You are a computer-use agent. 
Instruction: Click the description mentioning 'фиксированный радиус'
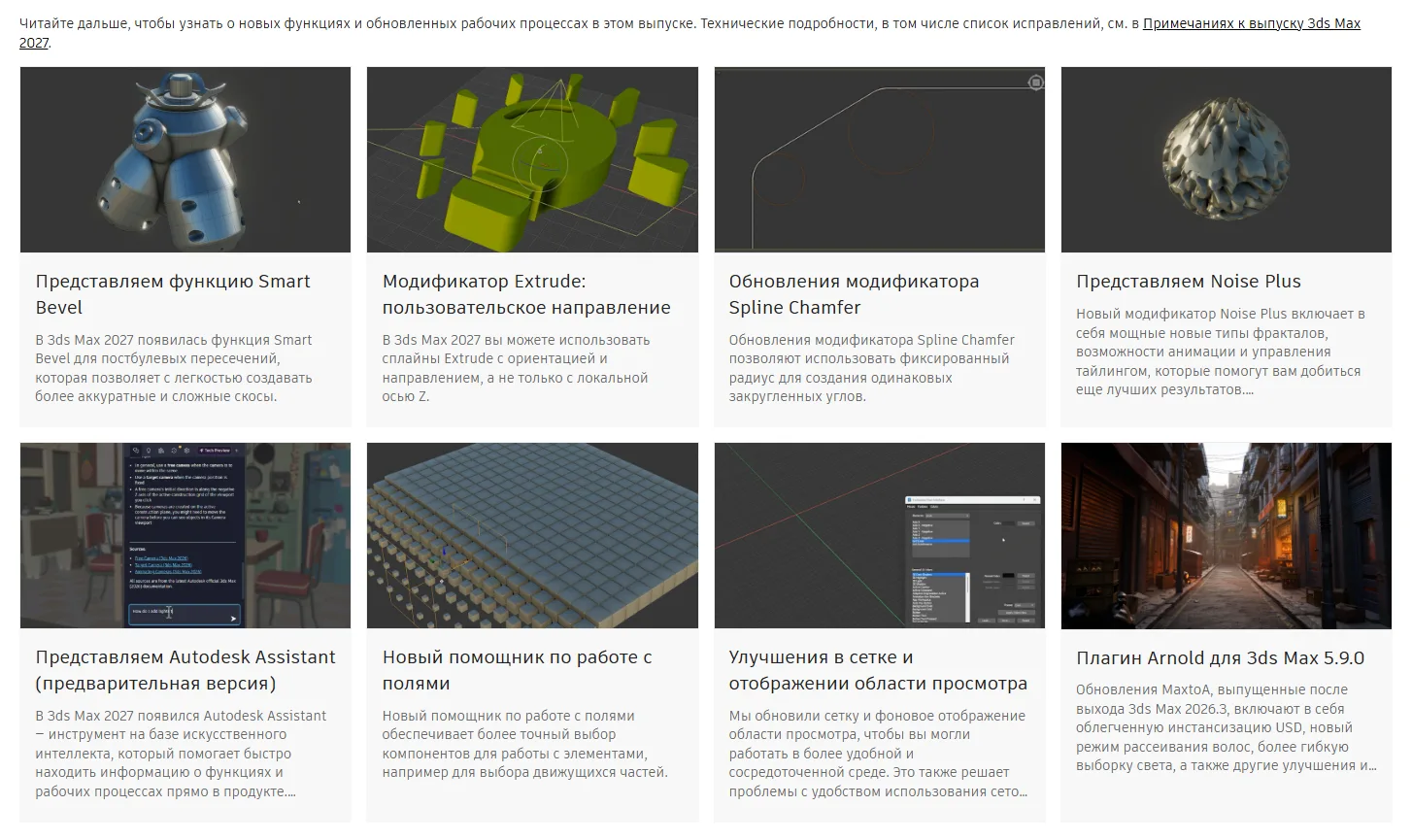[872, 368]
